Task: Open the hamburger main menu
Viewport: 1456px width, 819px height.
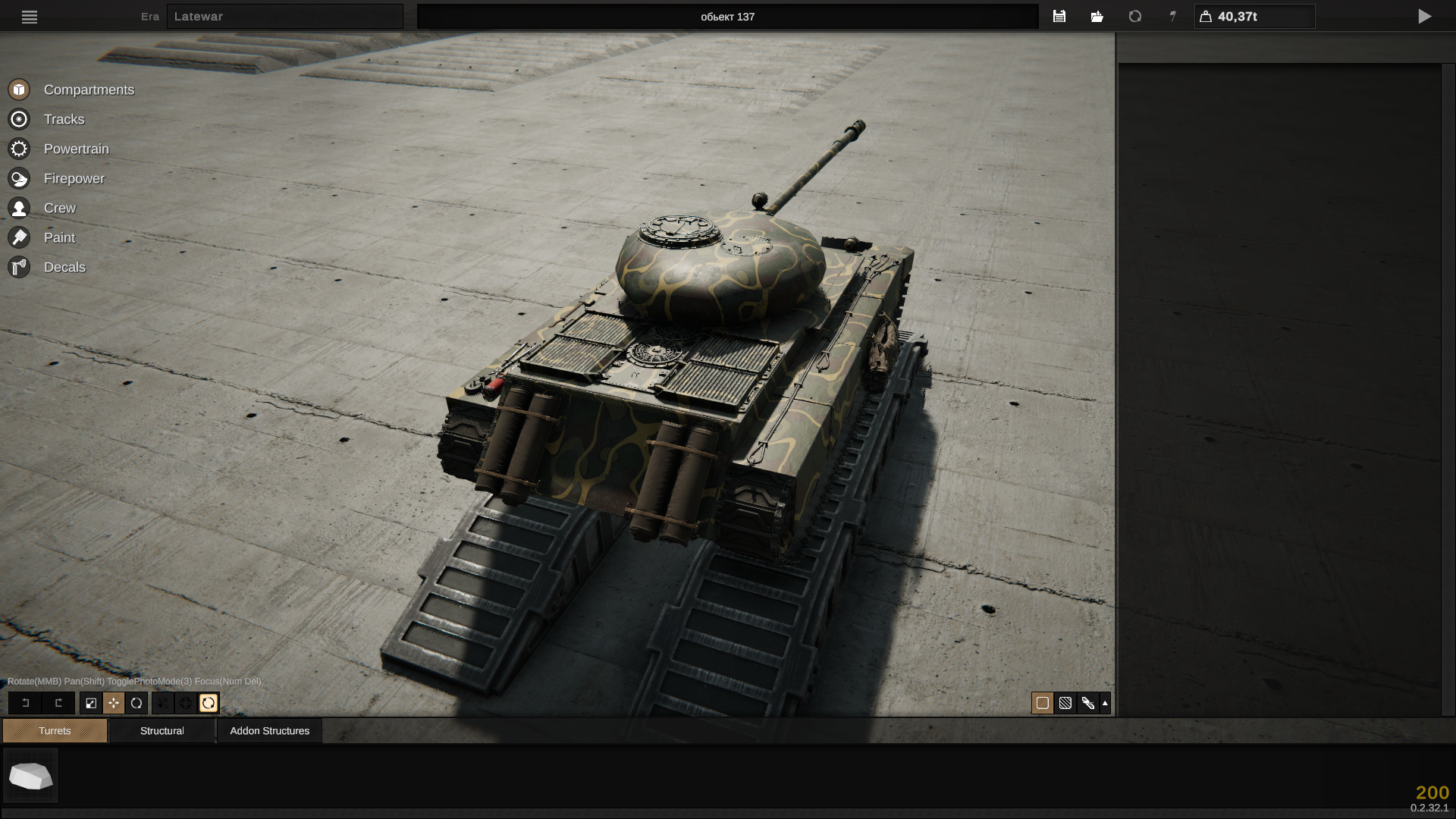Action: pyautogui.click(x=30, y=17)
